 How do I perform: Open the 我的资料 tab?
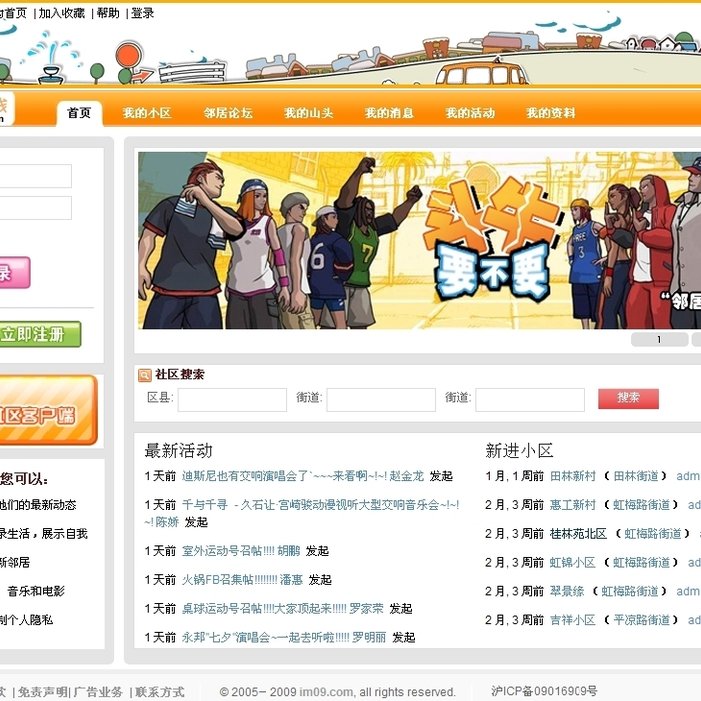coord(550,113)
